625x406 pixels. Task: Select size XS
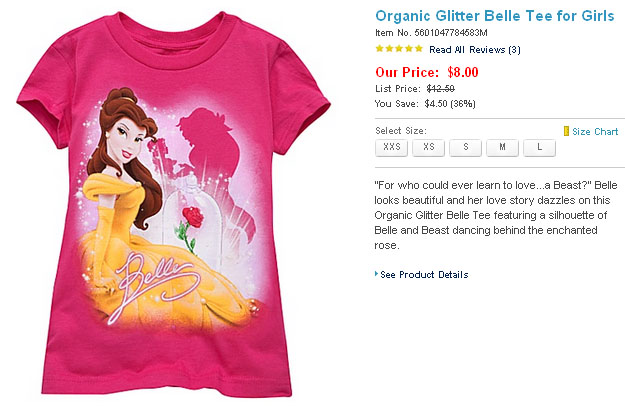pyautogui.click(x=428, y=148)
